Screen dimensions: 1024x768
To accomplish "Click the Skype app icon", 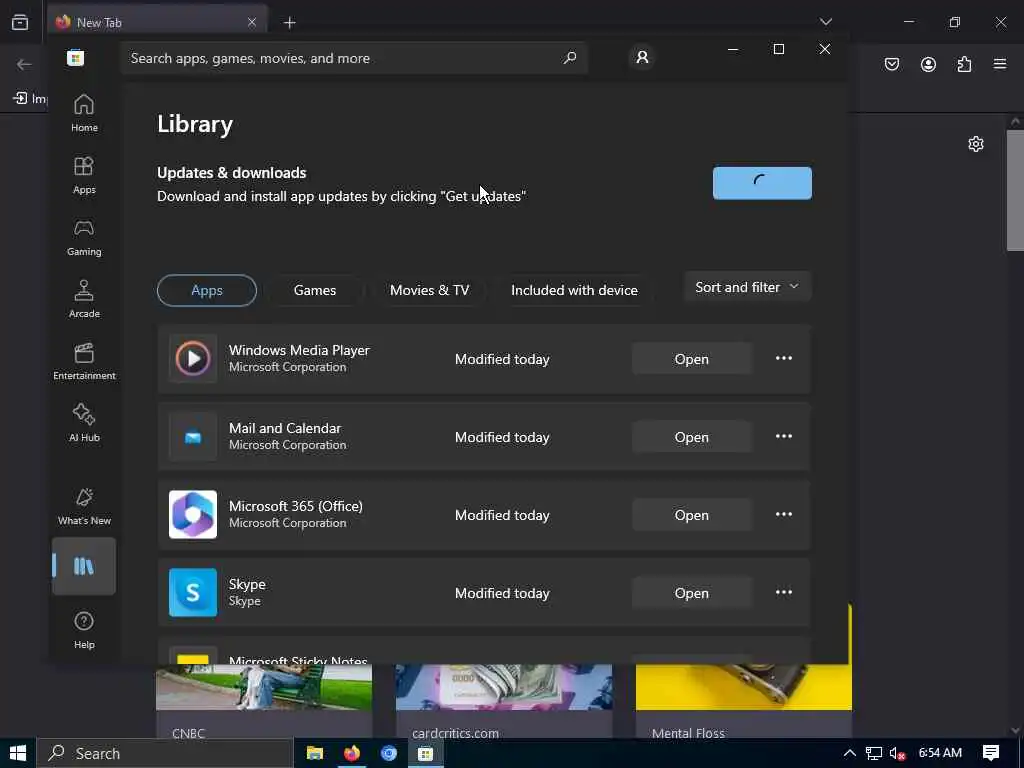I will point(193,592).
